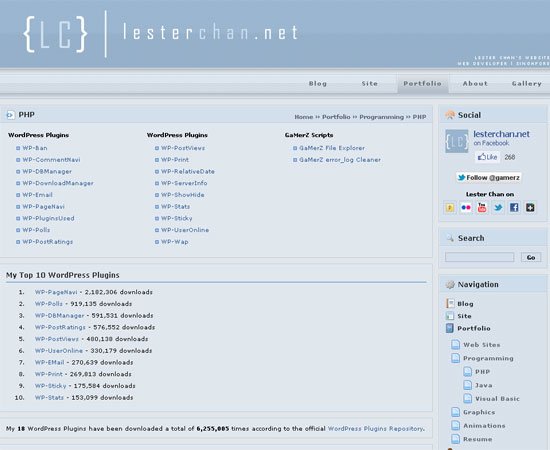Click the page icon beside Animations
The height and width of the screenshot is (450, 550).
click(455, 425)
